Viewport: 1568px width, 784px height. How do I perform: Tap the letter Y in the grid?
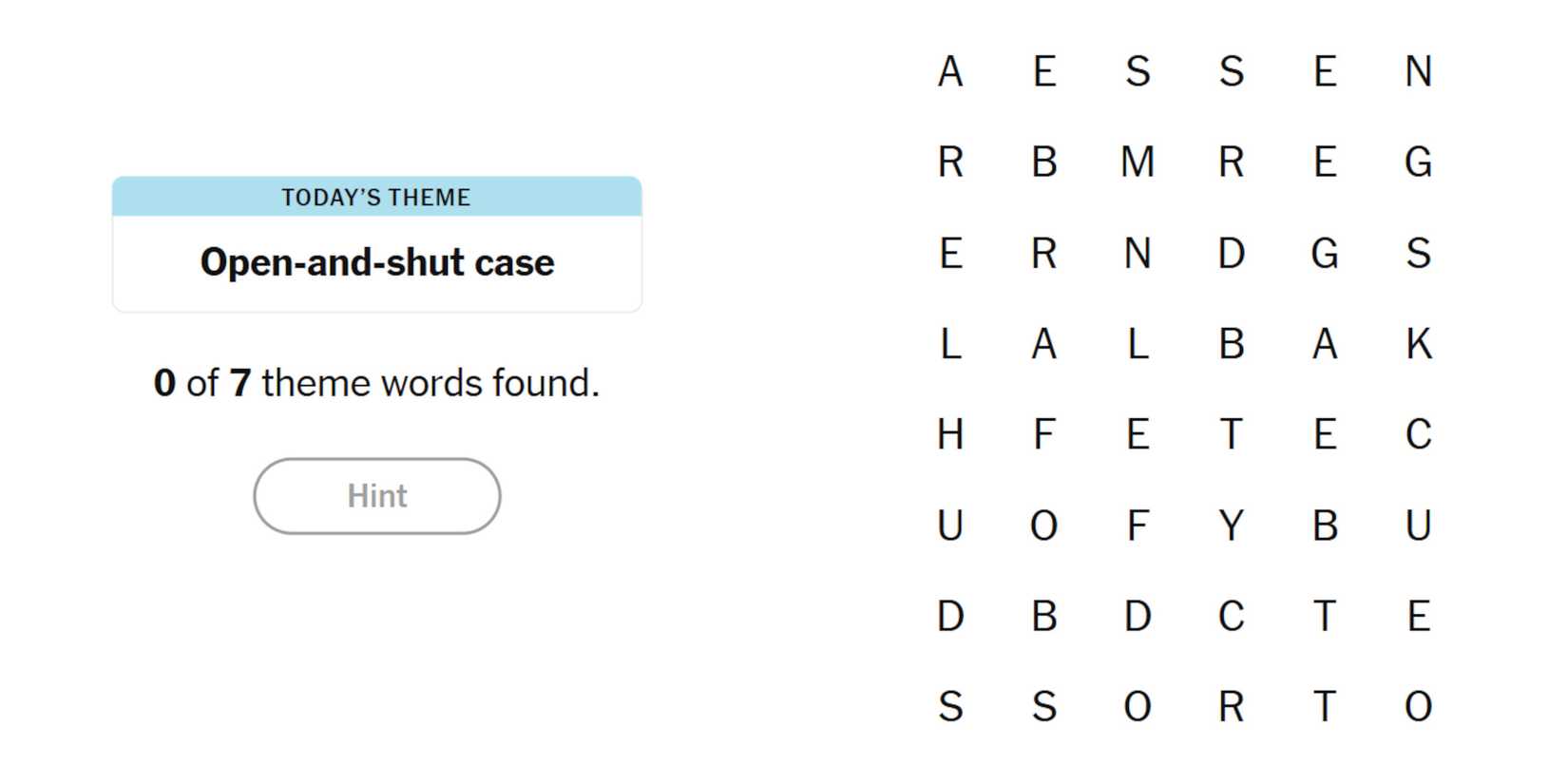pyautogui.click(x=1231, y=526)
